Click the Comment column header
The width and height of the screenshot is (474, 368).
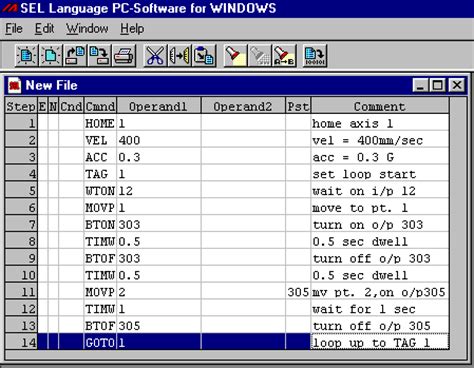coord(380,106)
